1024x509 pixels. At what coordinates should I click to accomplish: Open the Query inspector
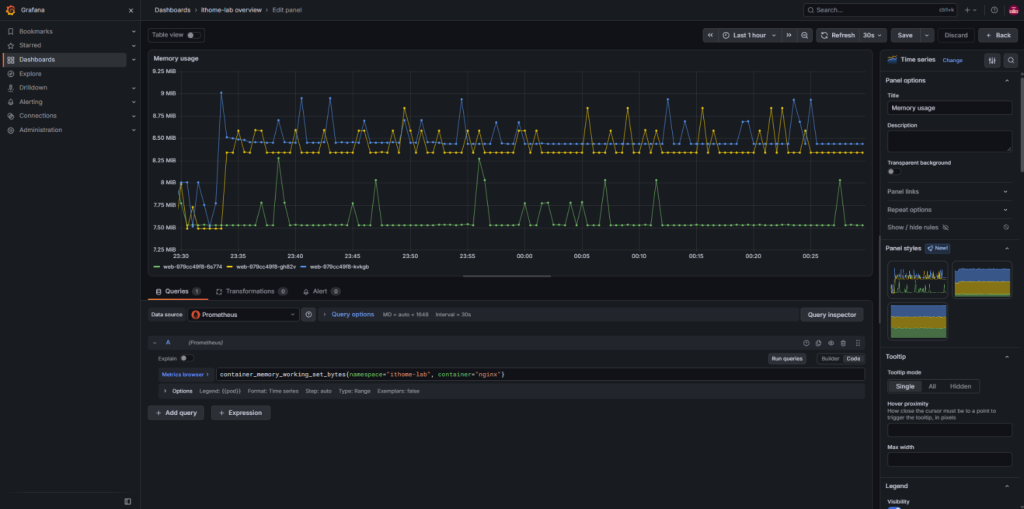pos(831,314)
